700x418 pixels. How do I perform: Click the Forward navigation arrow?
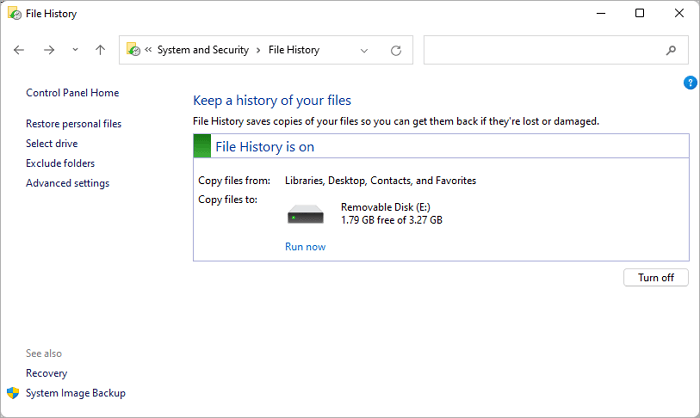click(x=48, y=50)
